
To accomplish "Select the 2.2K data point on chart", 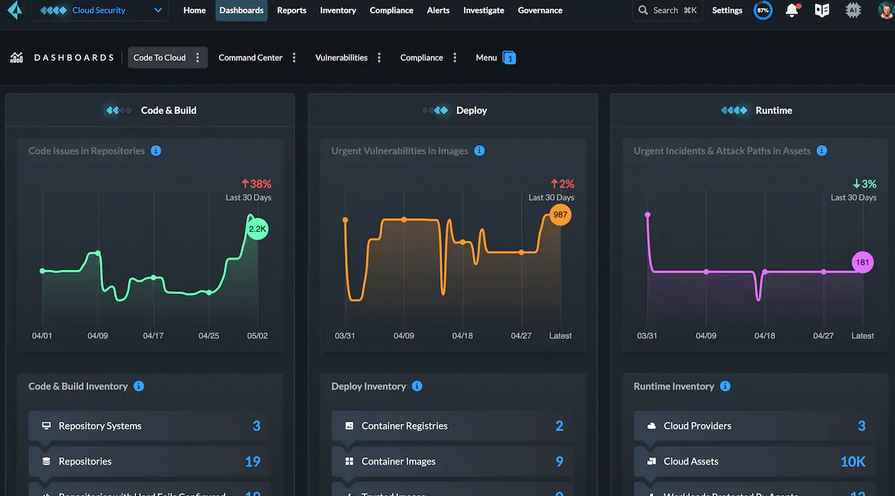I will coord(257,229).
